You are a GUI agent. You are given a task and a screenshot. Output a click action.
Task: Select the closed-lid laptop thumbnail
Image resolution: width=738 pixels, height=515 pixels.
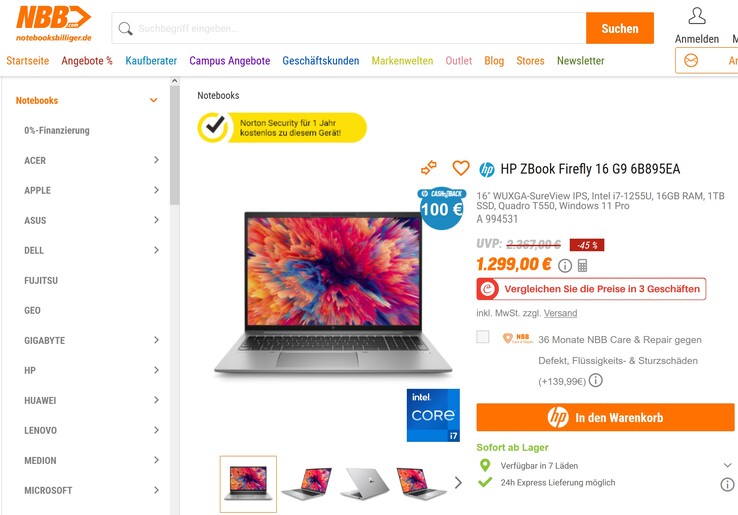click(364, 483)
